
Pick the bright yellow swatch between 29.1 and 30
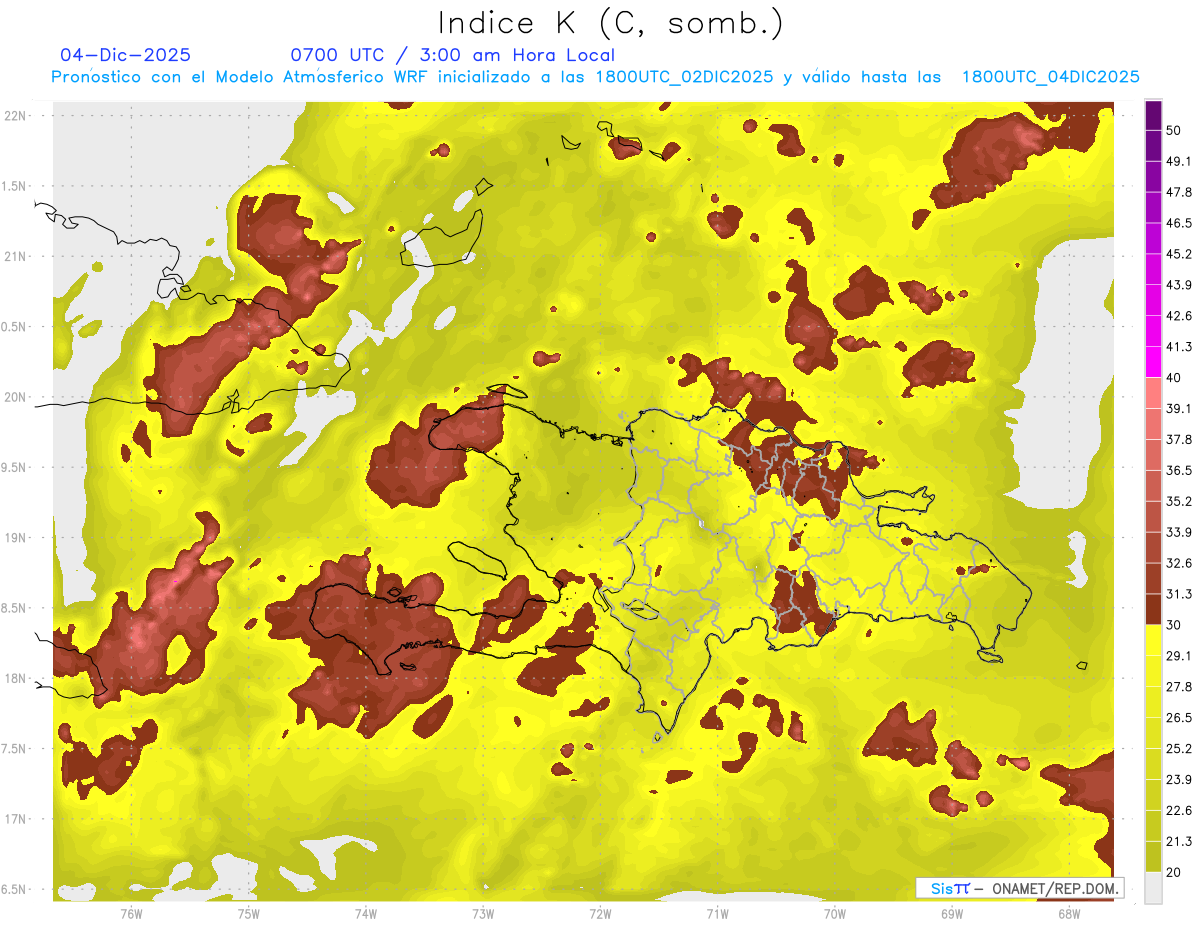pos(1153,640)
